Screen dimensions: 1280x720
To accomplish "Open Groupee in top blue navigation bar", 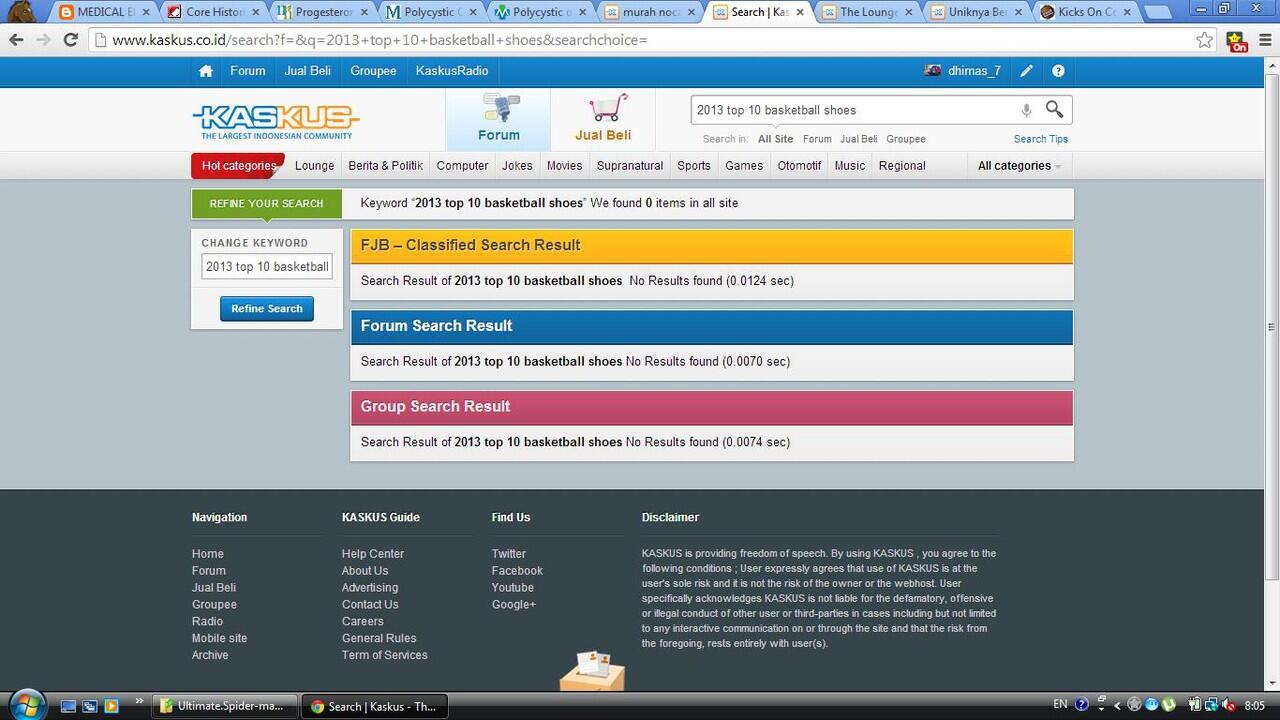I will tap(373, 71).
